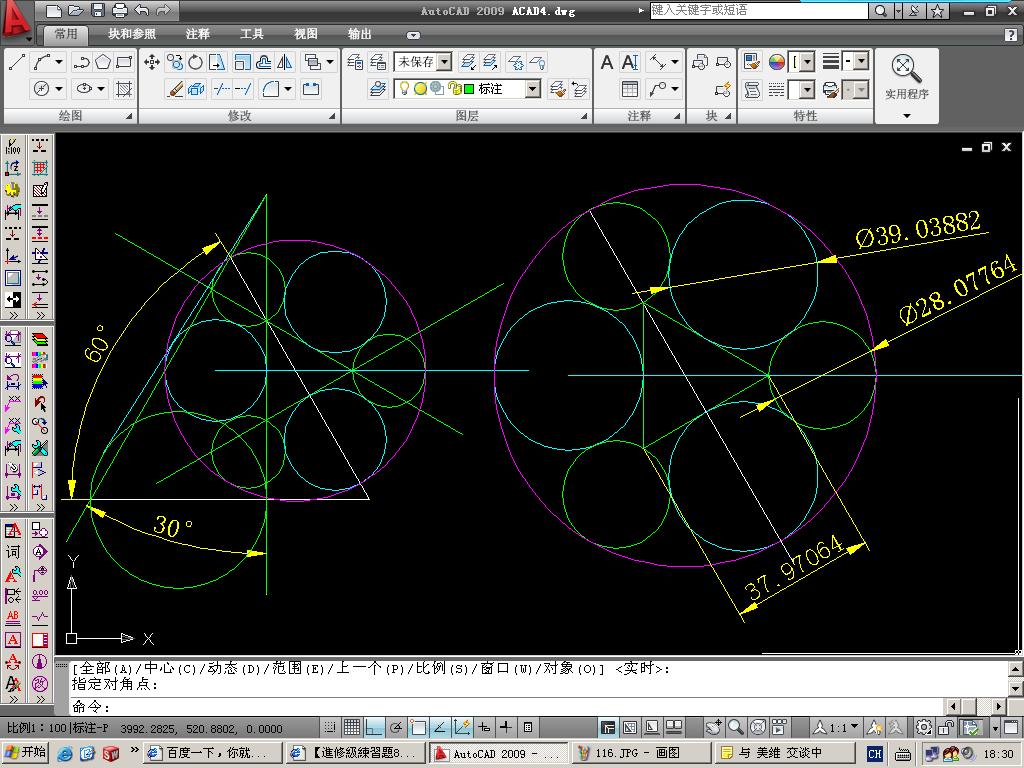Open the 116.JPG Paint taskbar button
The width and height of the screenshot is (1024, 768).
(639, 753)
